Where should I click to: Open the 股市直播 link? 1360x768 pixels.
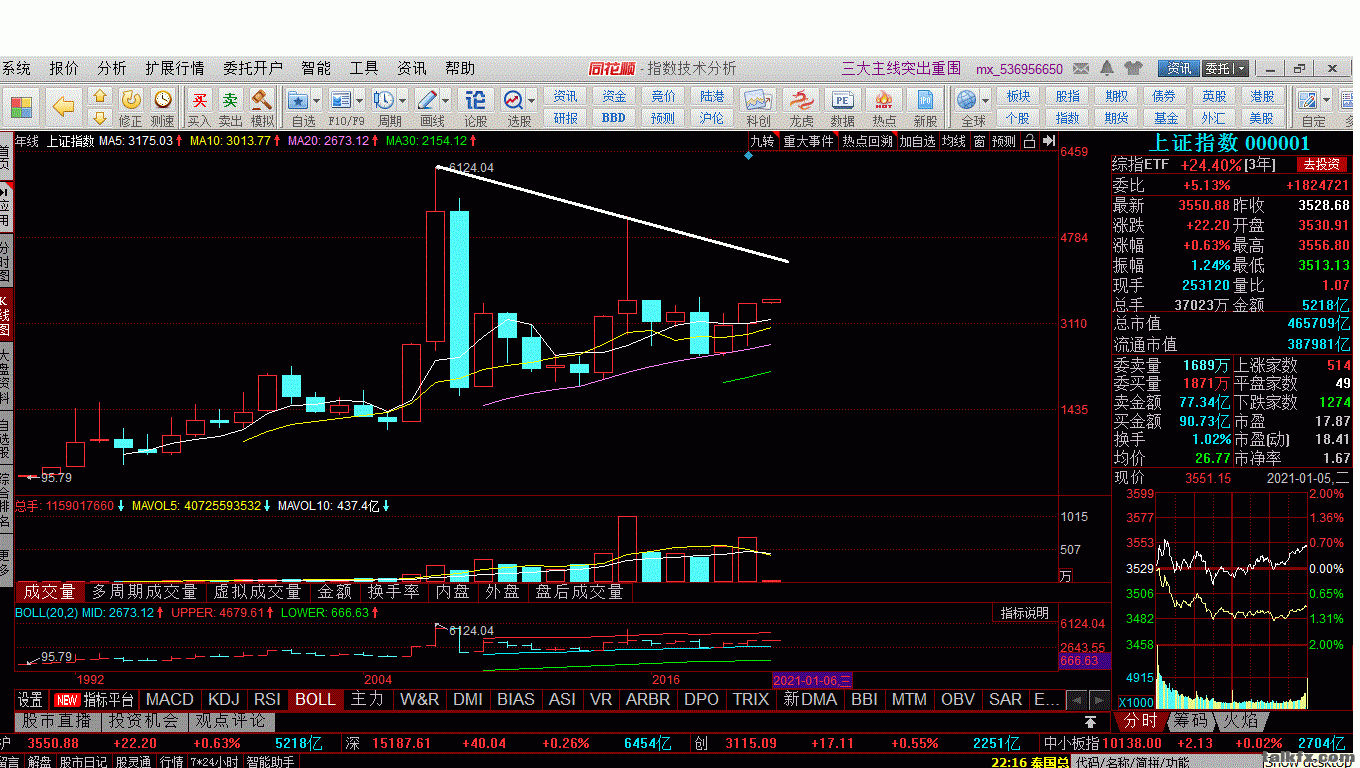57,720
